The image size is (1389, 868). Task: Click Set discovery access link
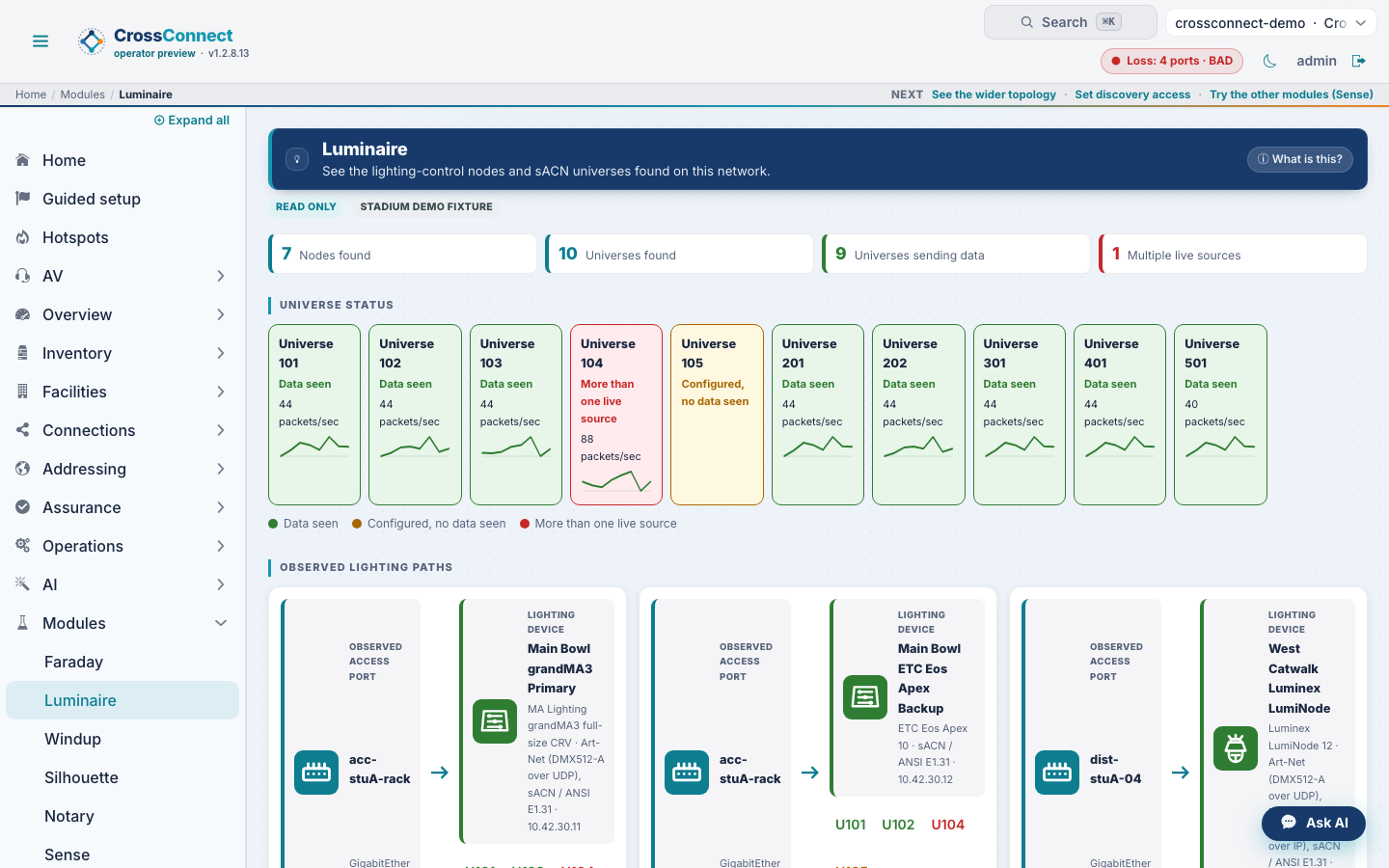coord(1132,95)
